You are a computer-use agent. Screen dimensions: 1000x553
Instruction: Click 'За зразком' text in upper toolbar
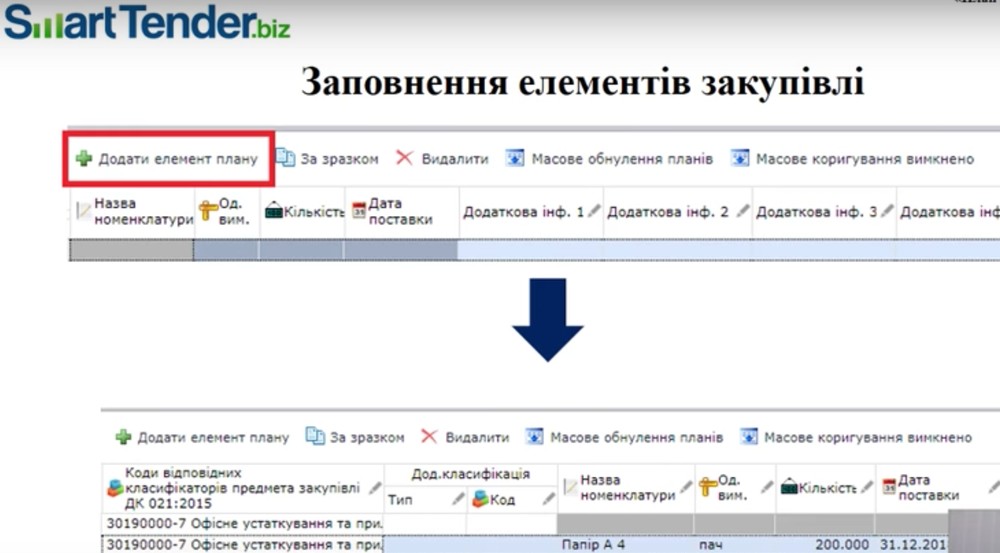[x=339, y=159]
